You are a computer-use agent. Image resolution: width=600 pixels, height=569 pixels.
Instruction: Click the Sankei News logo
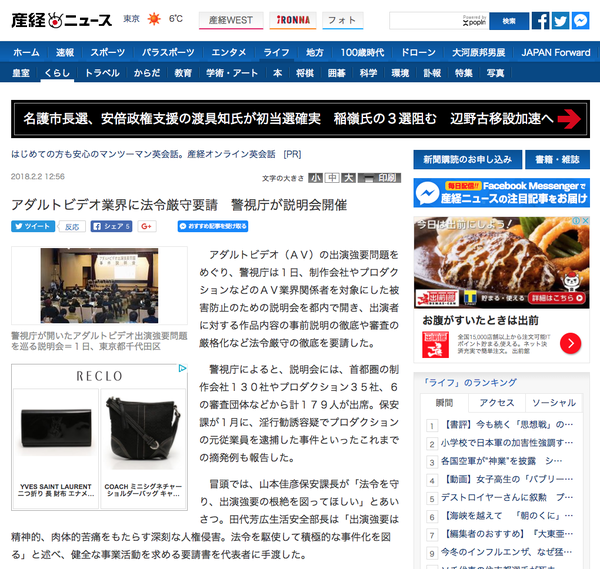click(x=61, y=20)
